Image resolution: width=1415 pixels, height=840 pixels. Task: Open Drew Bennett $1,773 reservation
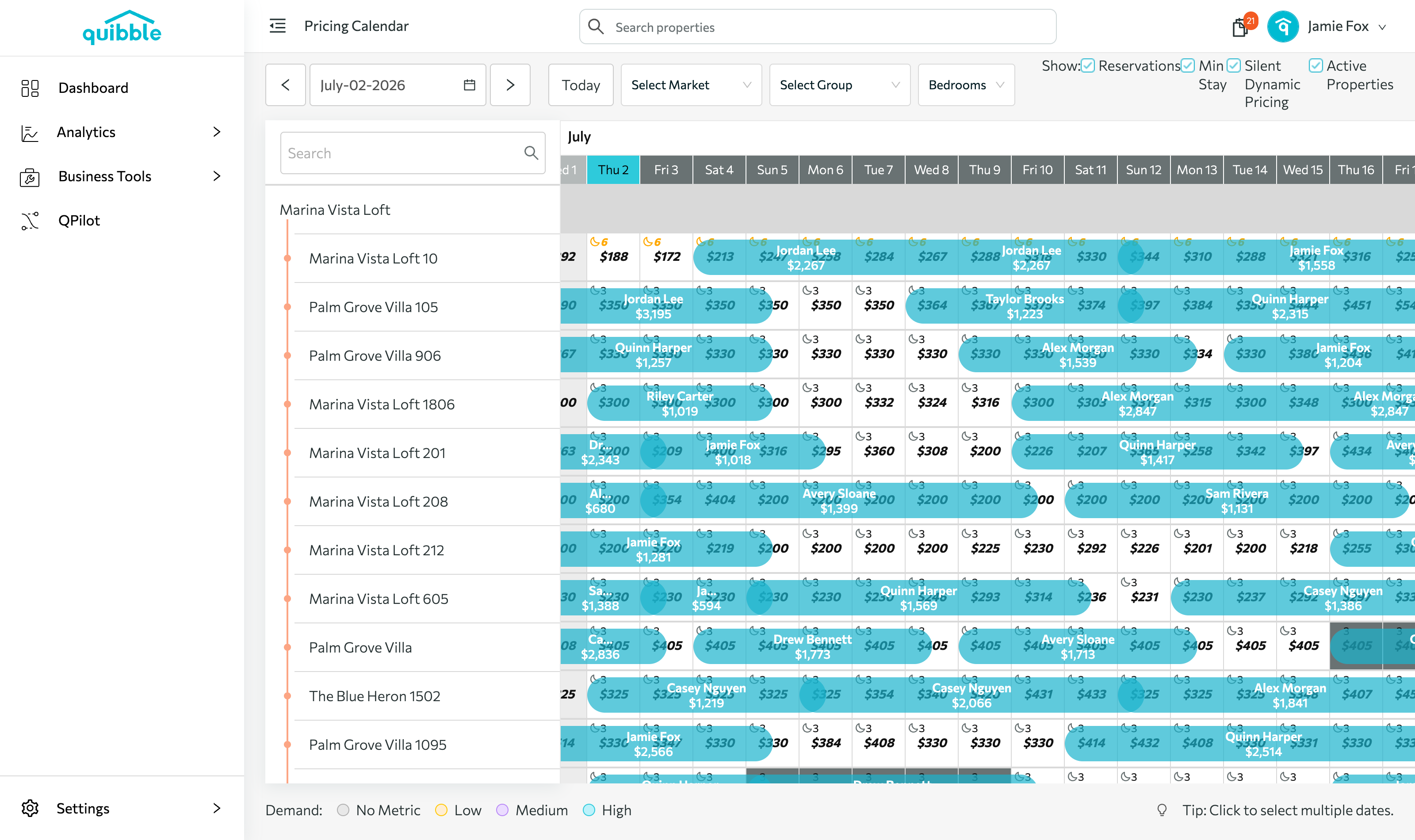click(x=812, y=647)
